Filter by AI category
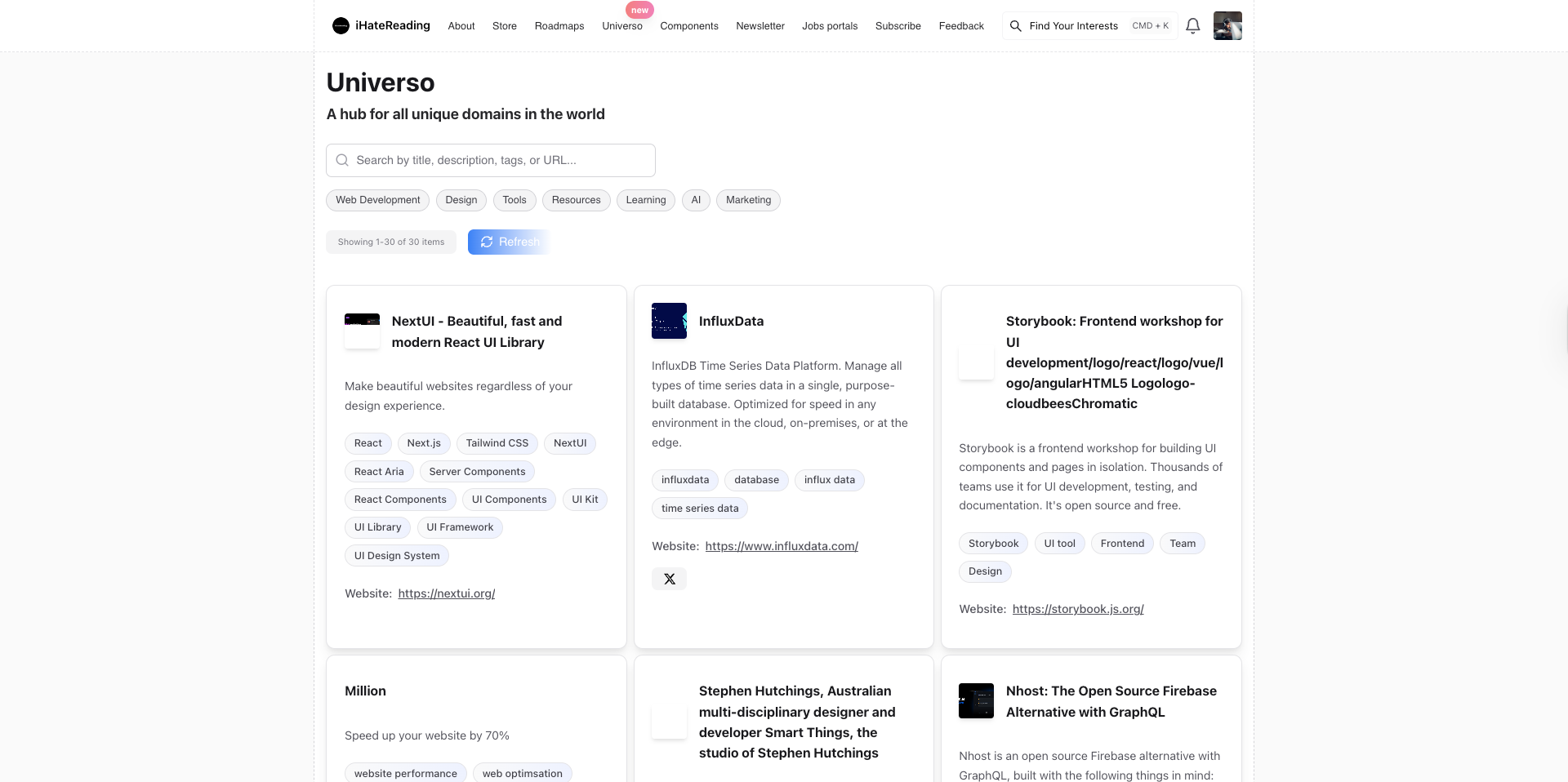1568x782 pixels. [696, 200]
